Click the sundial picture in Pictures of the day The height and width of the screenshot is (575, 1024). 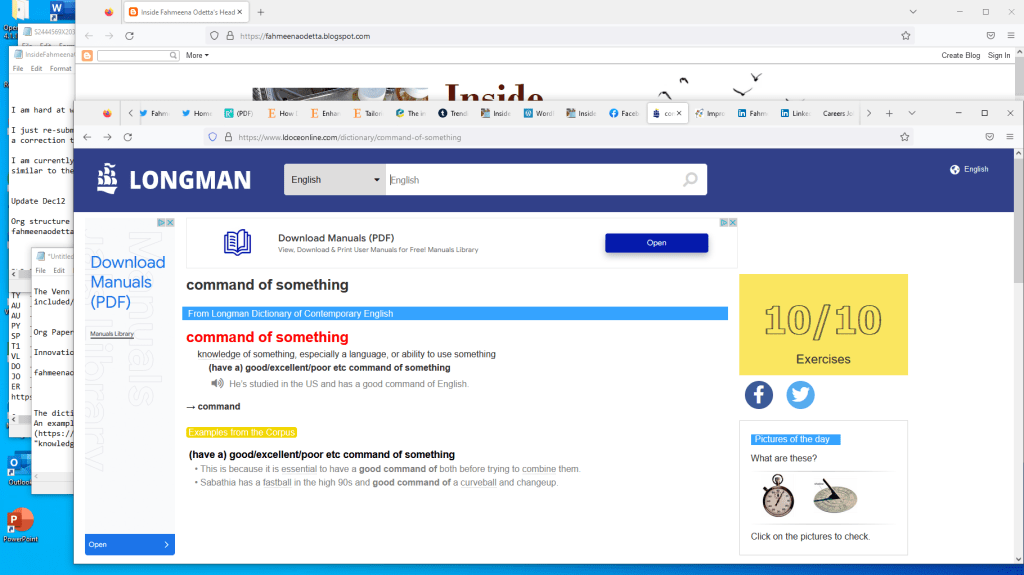click(835, 496)
